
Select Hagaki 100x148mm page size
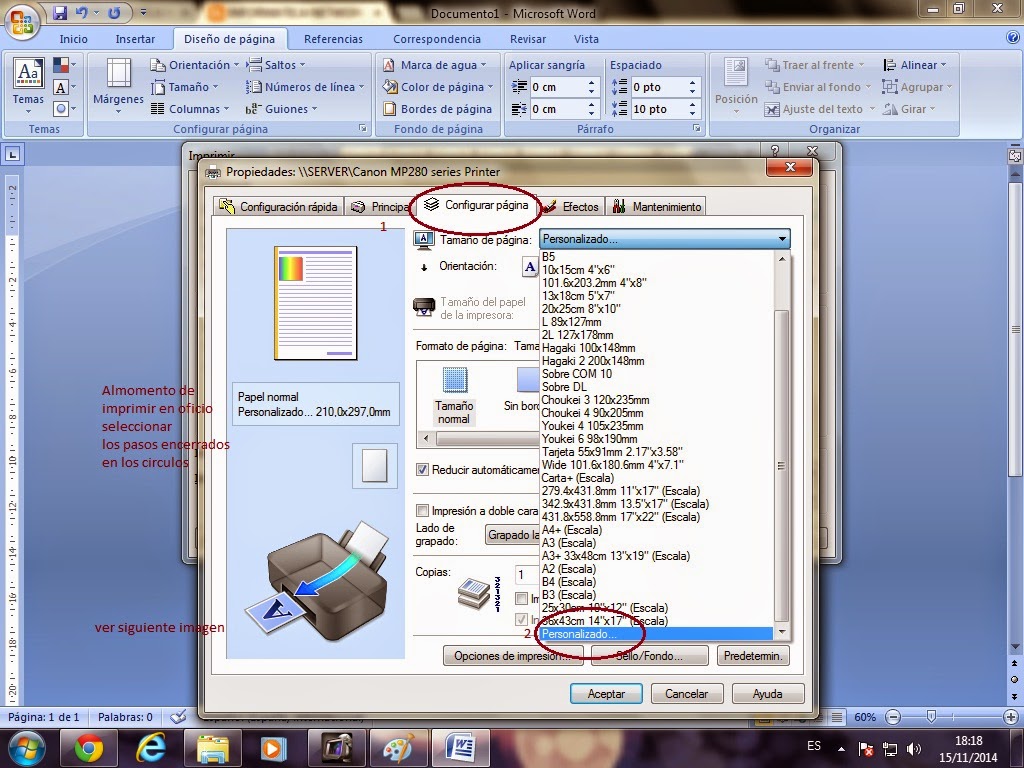[x=656, y=347]
